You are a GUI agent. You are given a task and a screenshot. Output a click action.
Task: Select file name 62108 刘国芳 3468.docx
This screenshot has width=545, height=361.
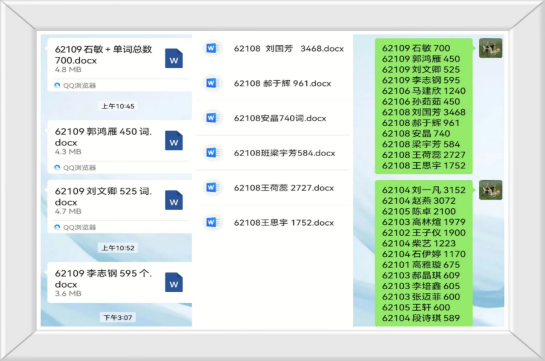click(289, 49)
